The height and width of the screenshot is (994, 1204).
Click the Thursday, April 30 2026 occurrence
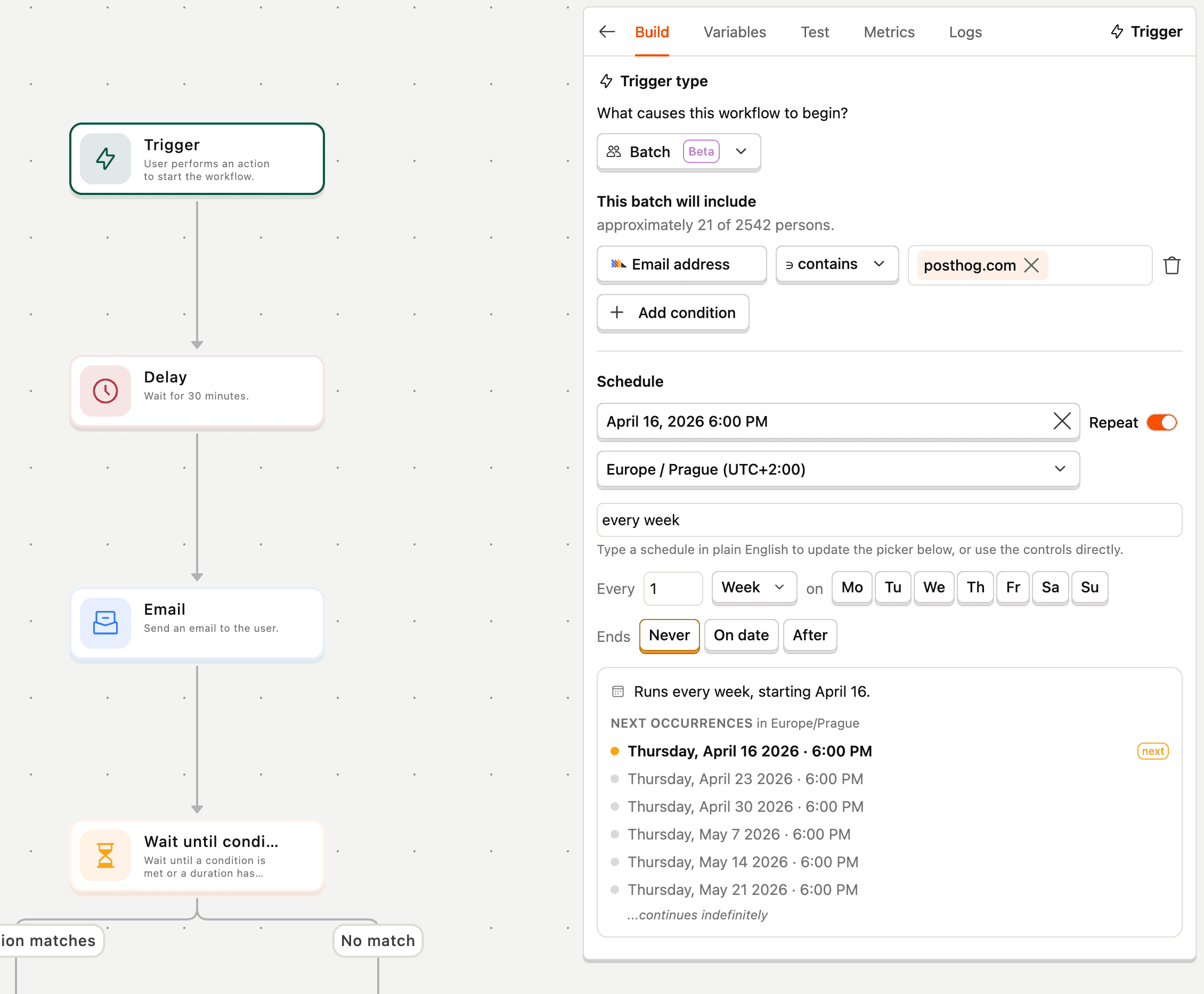click(745, 807)
